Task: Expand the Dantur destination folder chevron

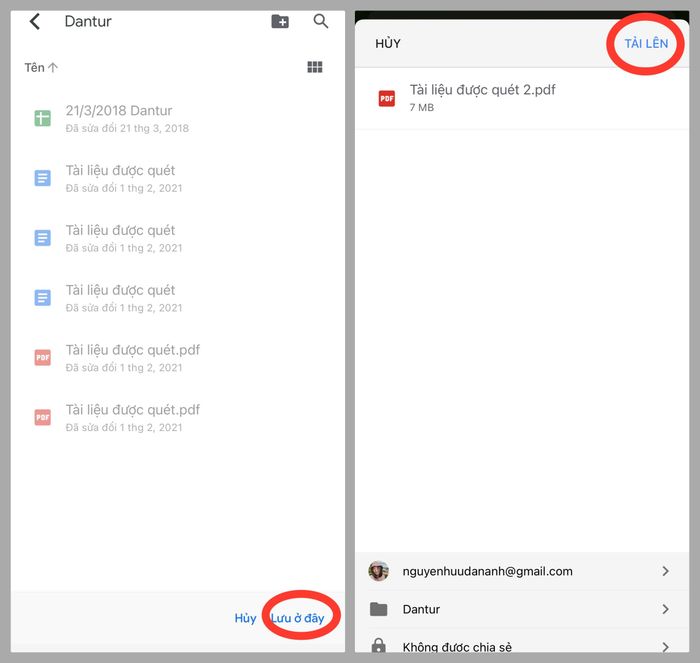Action: tap(666, 609)
